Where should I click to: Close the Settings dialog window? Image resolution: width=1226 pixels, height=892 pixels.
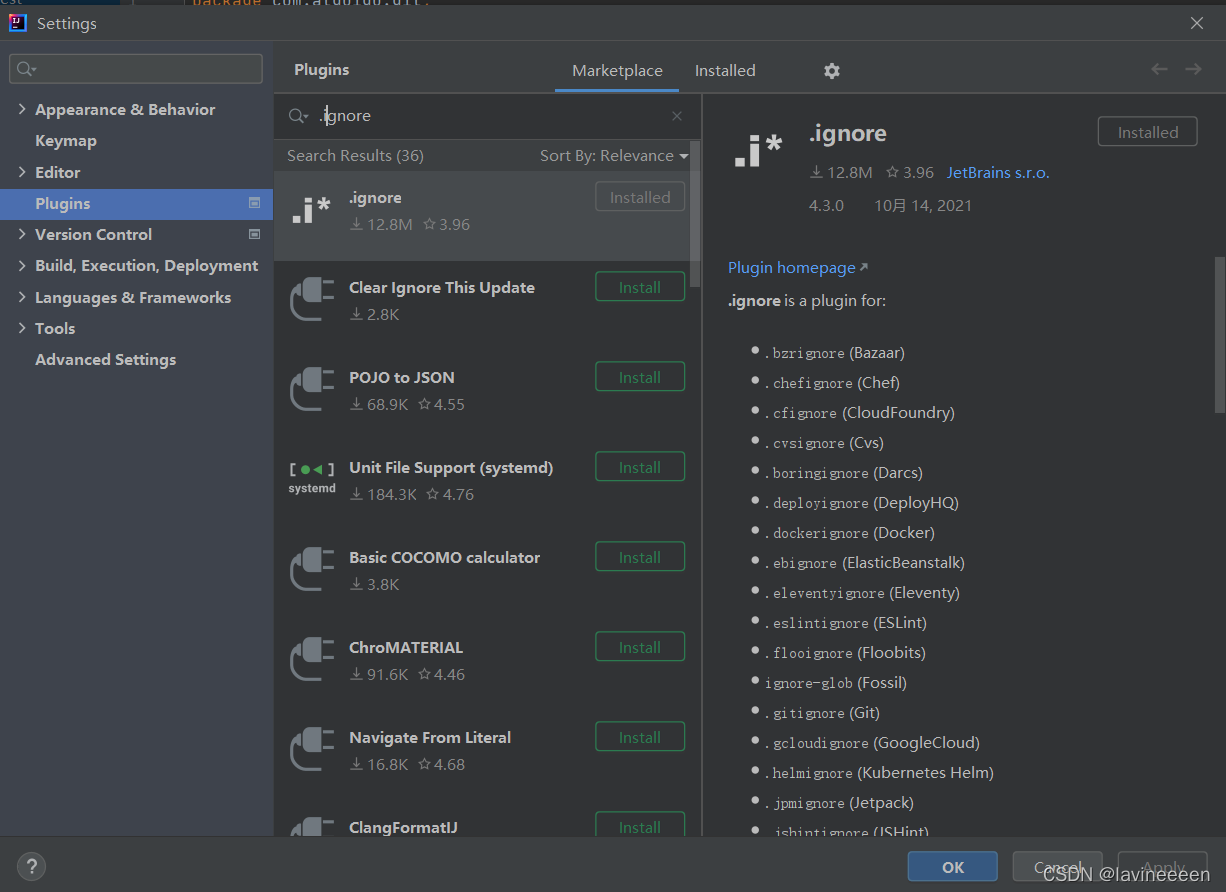point(1197,22)
